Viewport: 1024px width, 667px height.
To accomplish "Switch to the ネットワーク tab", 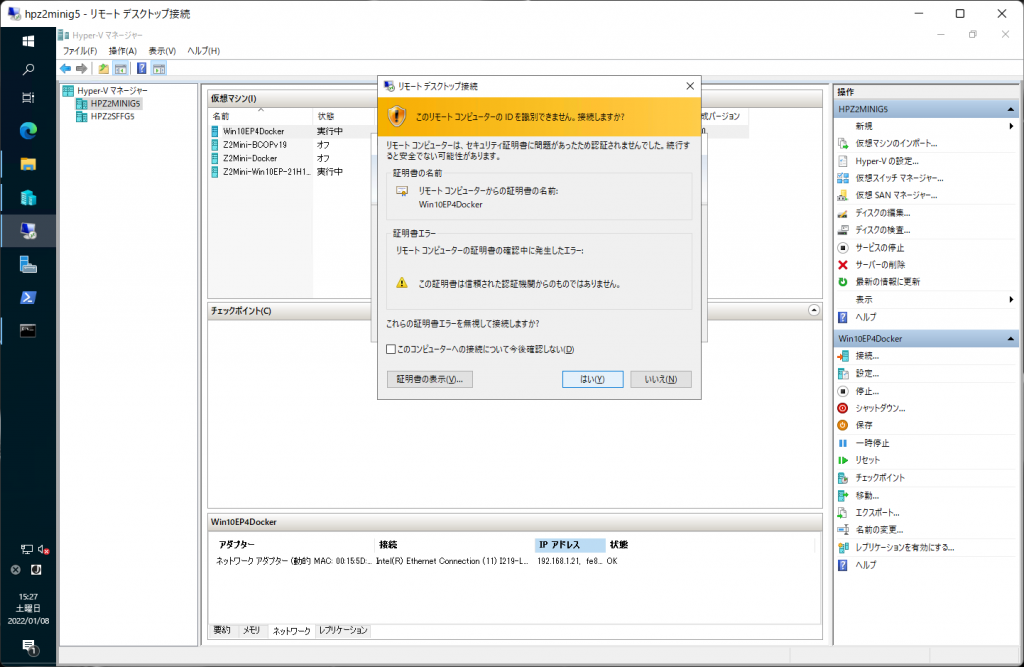I will pos(291,630).
